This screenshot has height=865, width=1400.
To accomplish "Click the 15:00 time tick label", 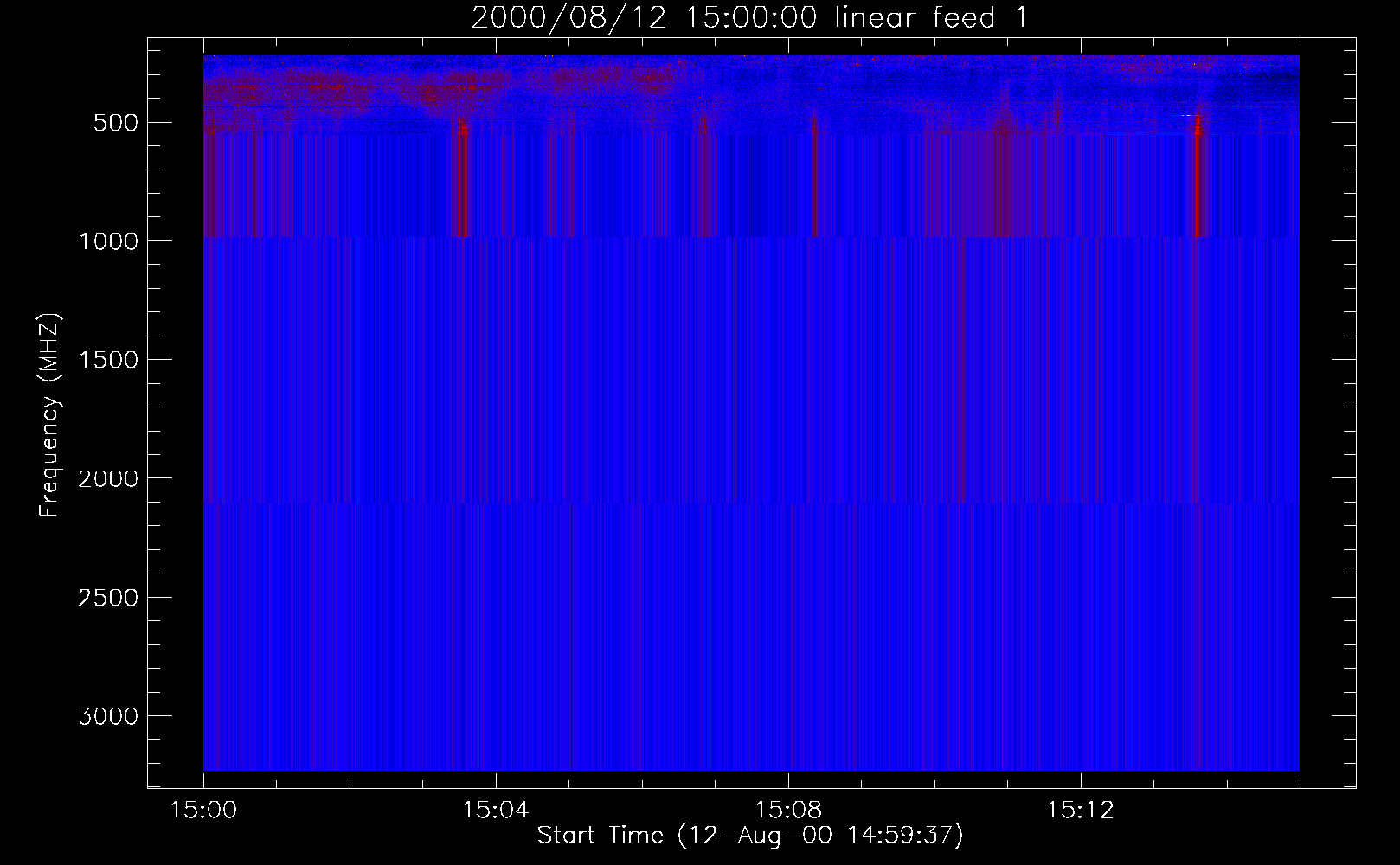I will click(x=203, y=811).
